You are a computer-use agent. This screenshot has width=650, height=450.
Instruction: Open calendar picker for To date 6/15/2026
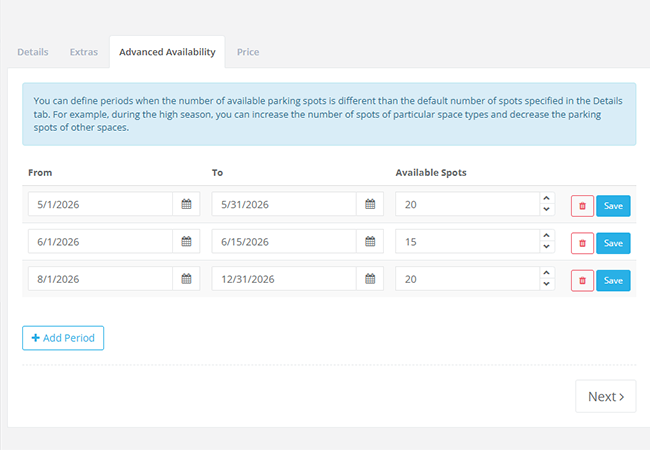370,241
